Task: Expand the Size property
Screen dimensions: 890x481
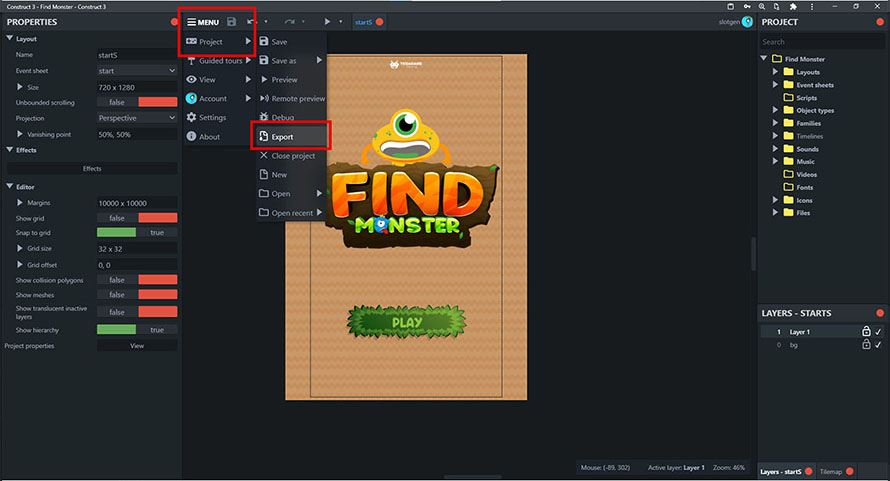Action: click(x=20, y=87)
